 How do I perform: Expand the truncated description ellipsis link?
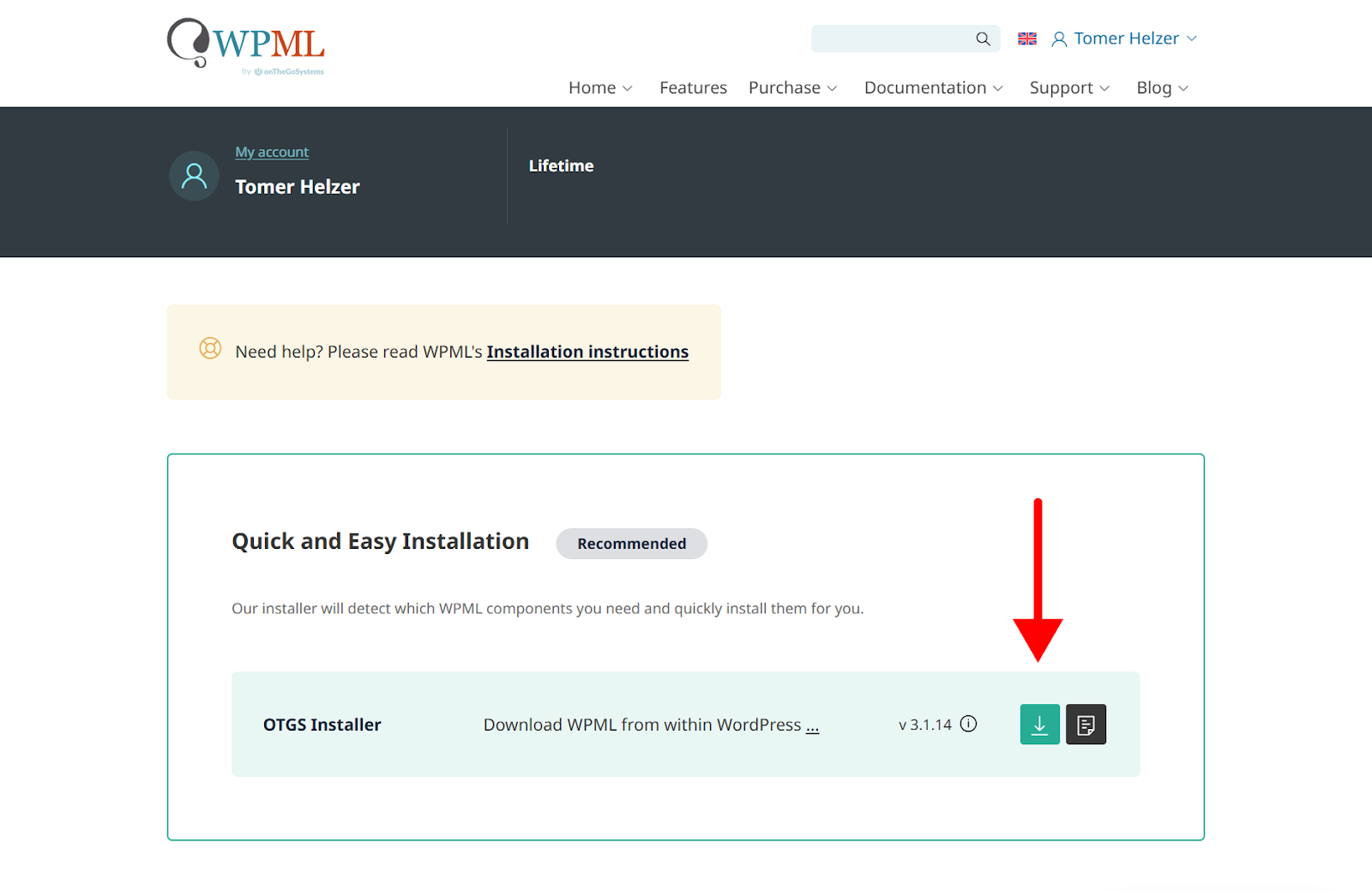pyautogui.click(x=812, y=725)
